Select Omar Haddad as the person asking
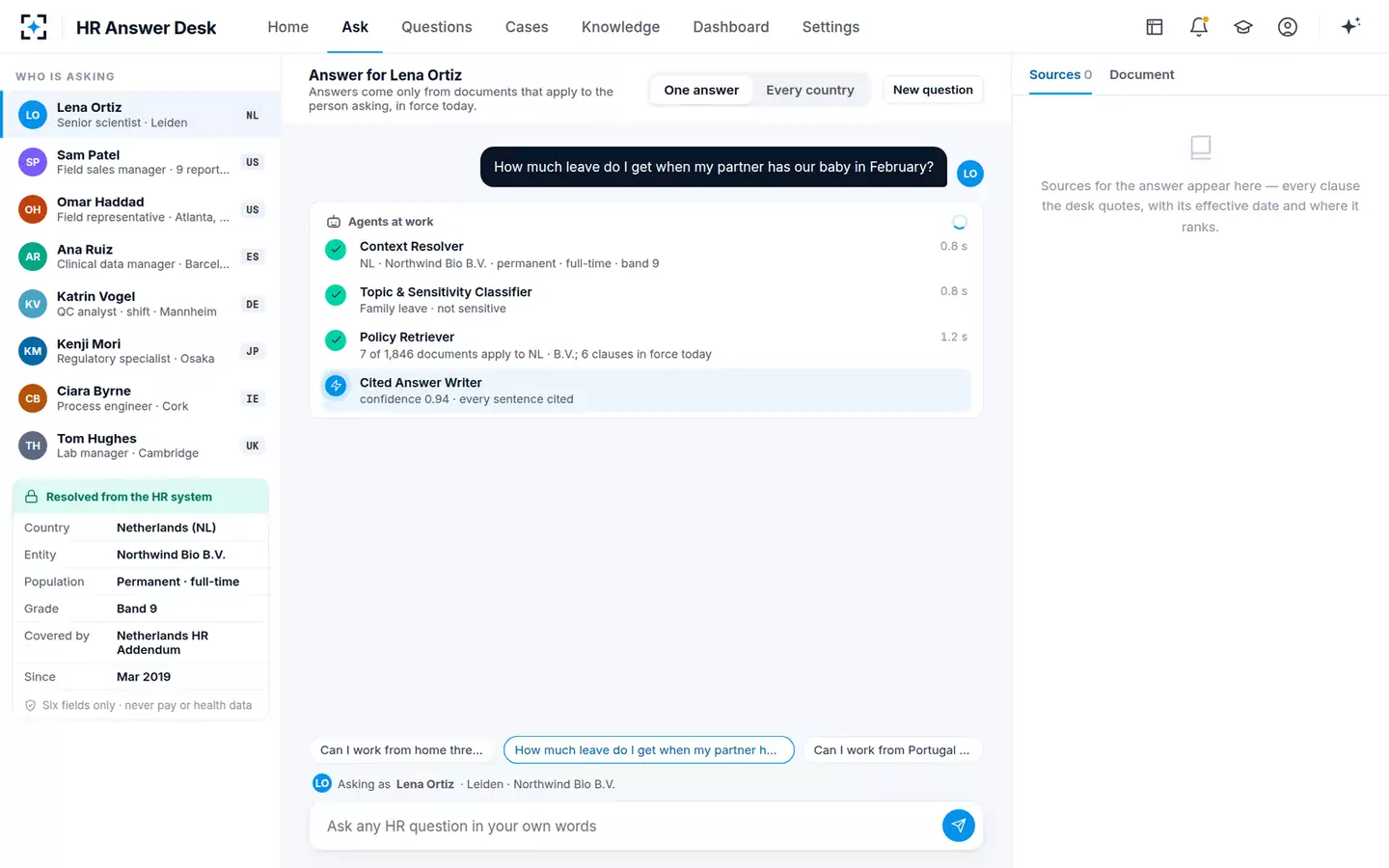The width and height of the screenshot is (1389, 868). 141,209
